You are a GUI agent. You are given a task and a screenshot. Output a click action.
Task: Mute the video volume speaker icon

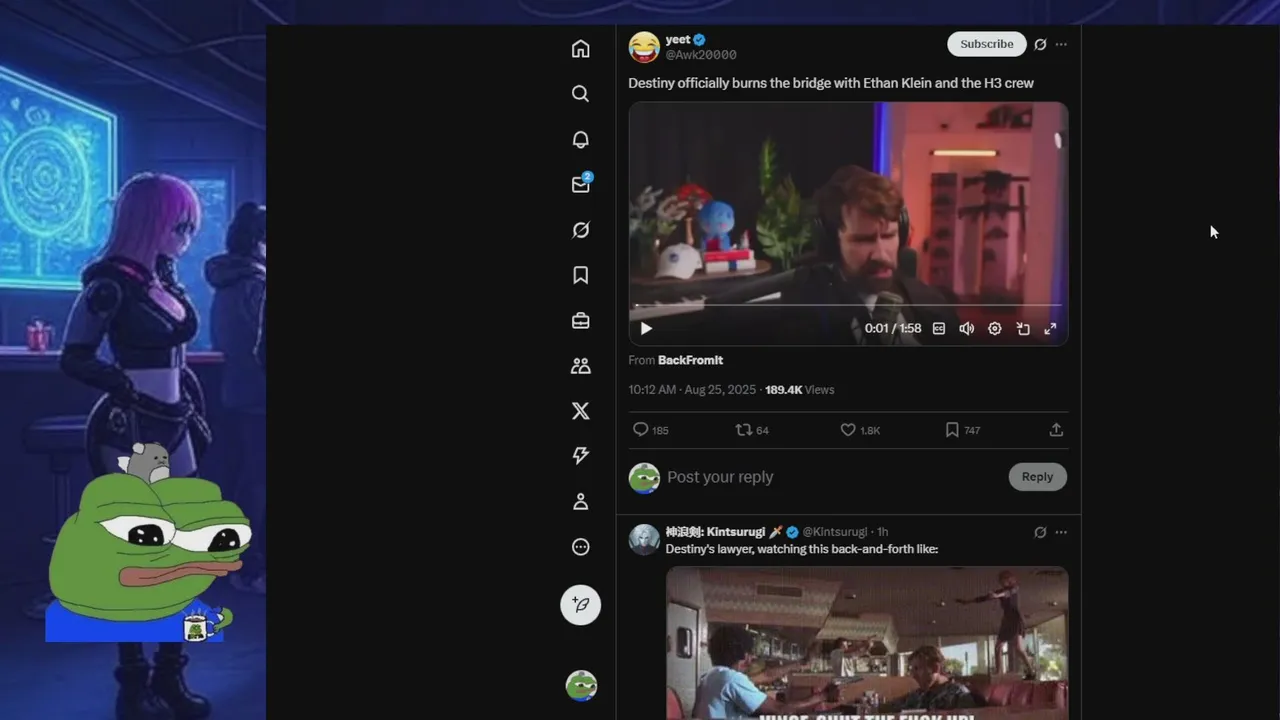(x=966, y=328)
